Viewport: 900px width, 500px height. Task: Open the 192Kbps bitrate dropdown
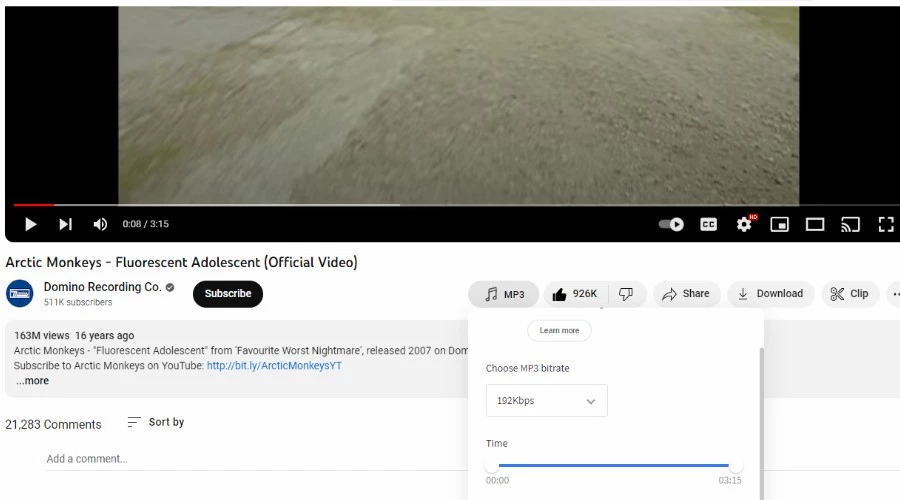pyautogui.click(x=546, y=401)
